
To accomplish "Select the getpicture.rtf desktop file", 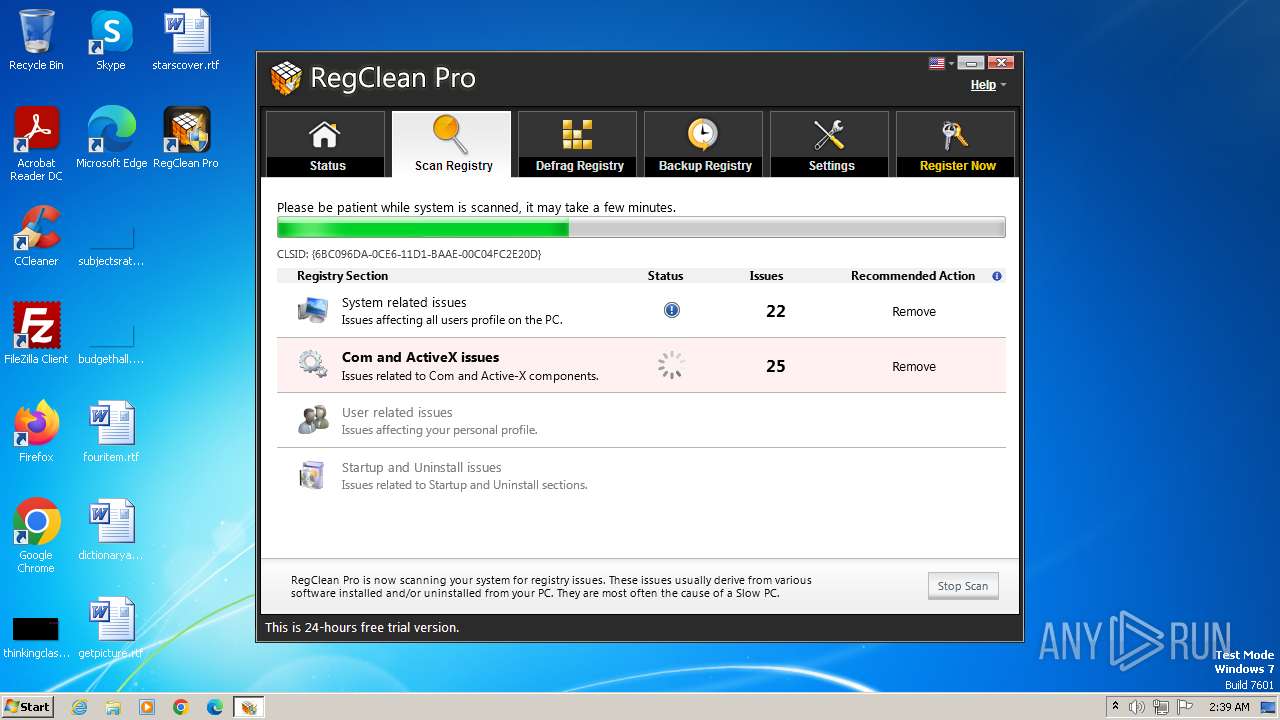I will pyautogui.click(x=111, y=628).
